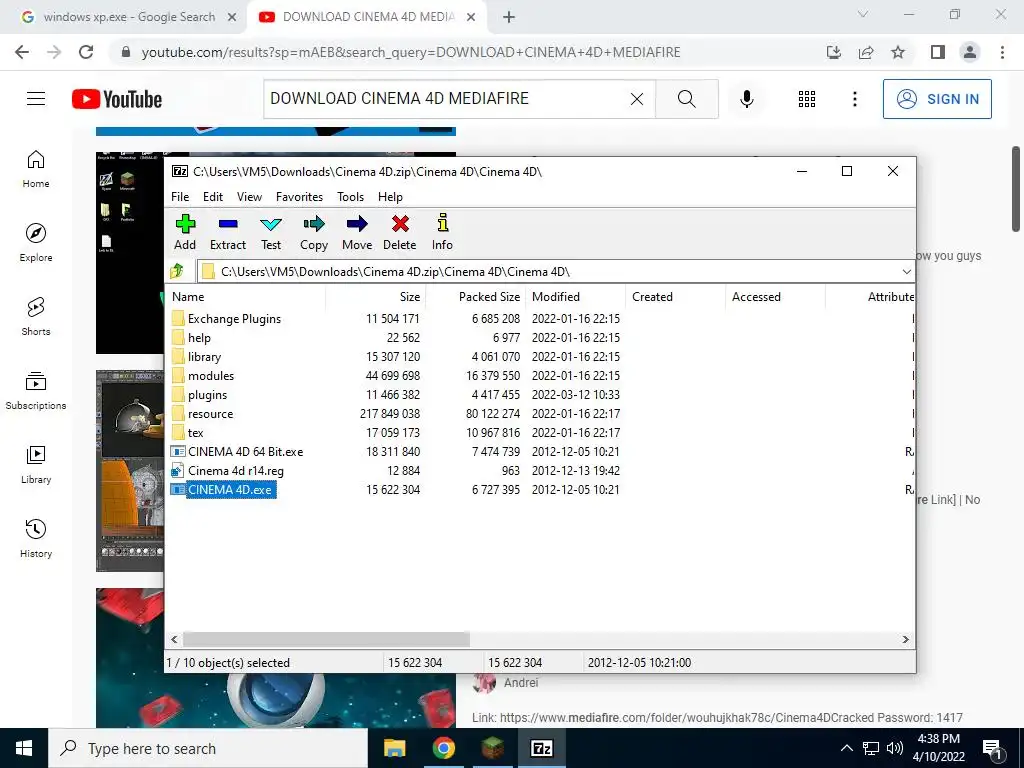Viewport: 1024px width, 768px height.
Task: Open Shorts in YouTube sidebar
Action: (x=36, y=317)
